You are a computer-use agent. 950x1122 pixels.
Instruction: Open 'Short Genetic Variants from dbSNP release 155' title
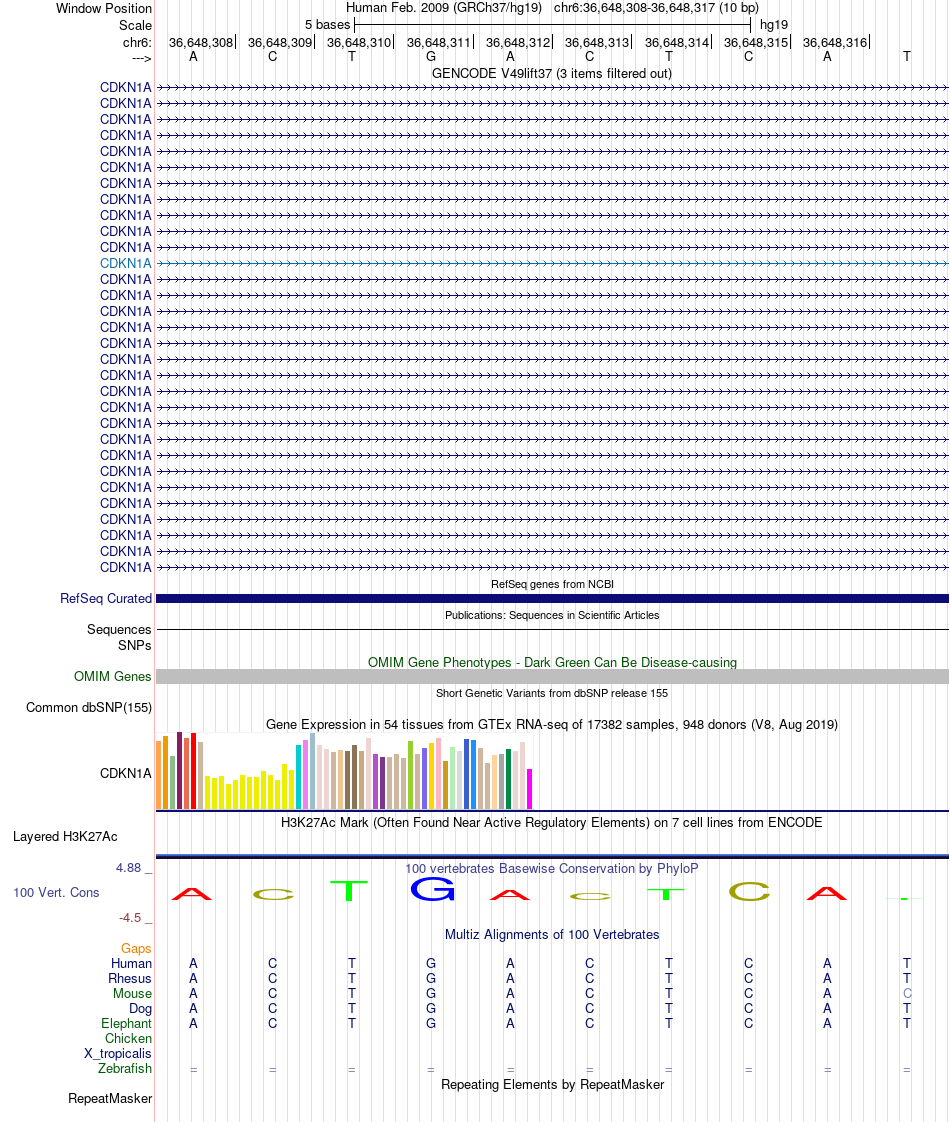(552, 693)
